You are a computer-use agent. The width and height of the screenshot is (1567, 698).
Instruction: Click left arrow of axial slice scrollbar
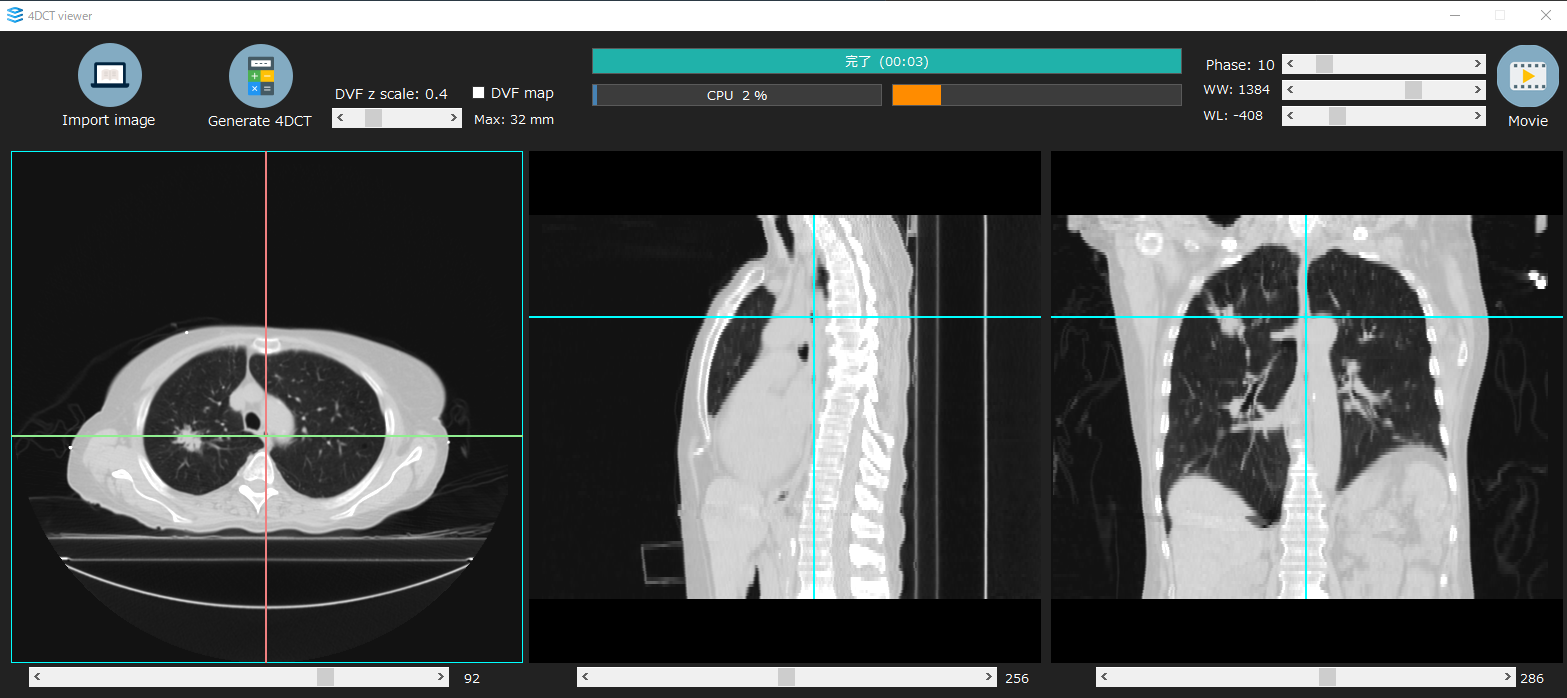38,677
